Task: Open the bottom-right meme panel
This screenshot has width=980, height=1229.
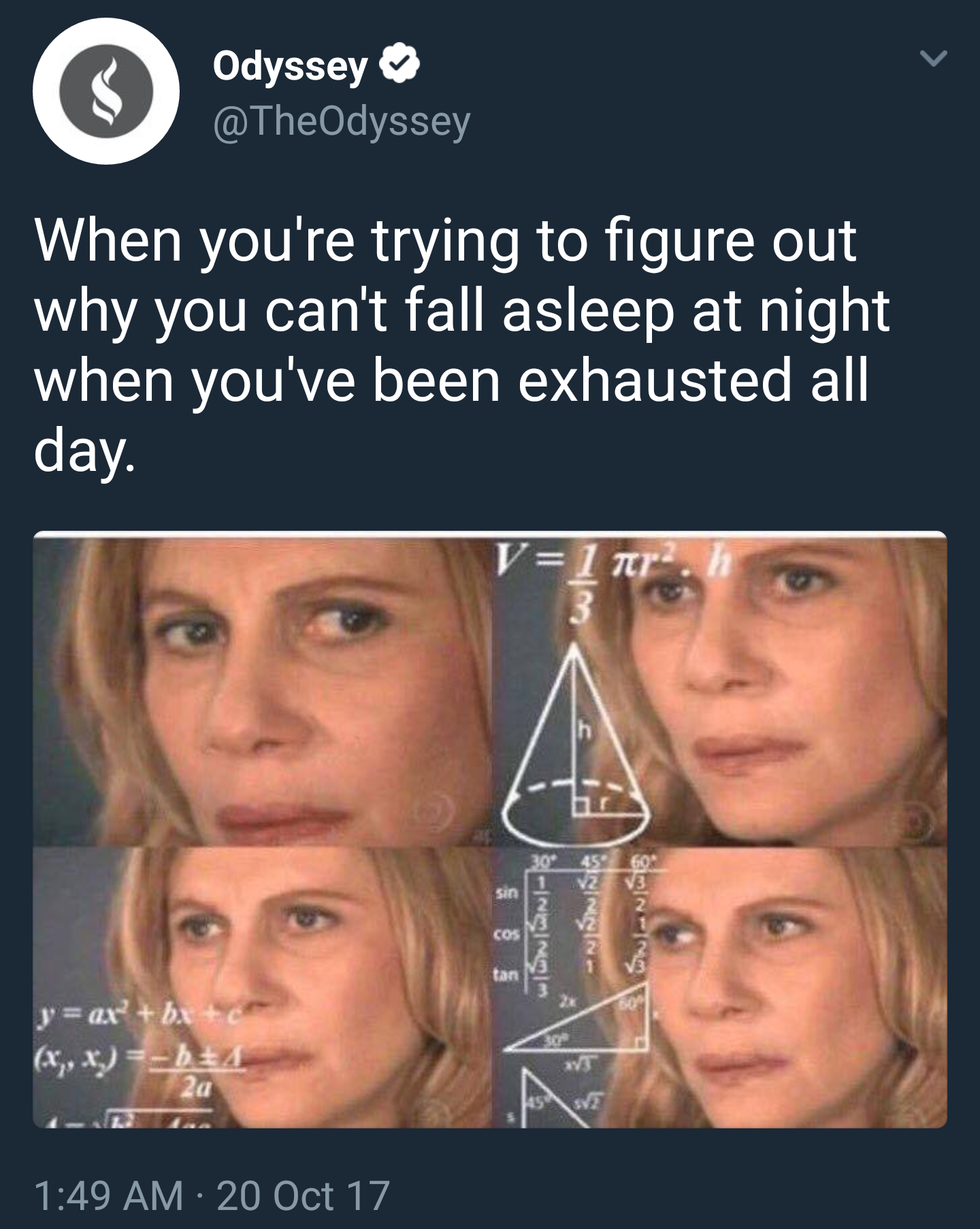Action: pyautogui.click(x=720, y=987)
